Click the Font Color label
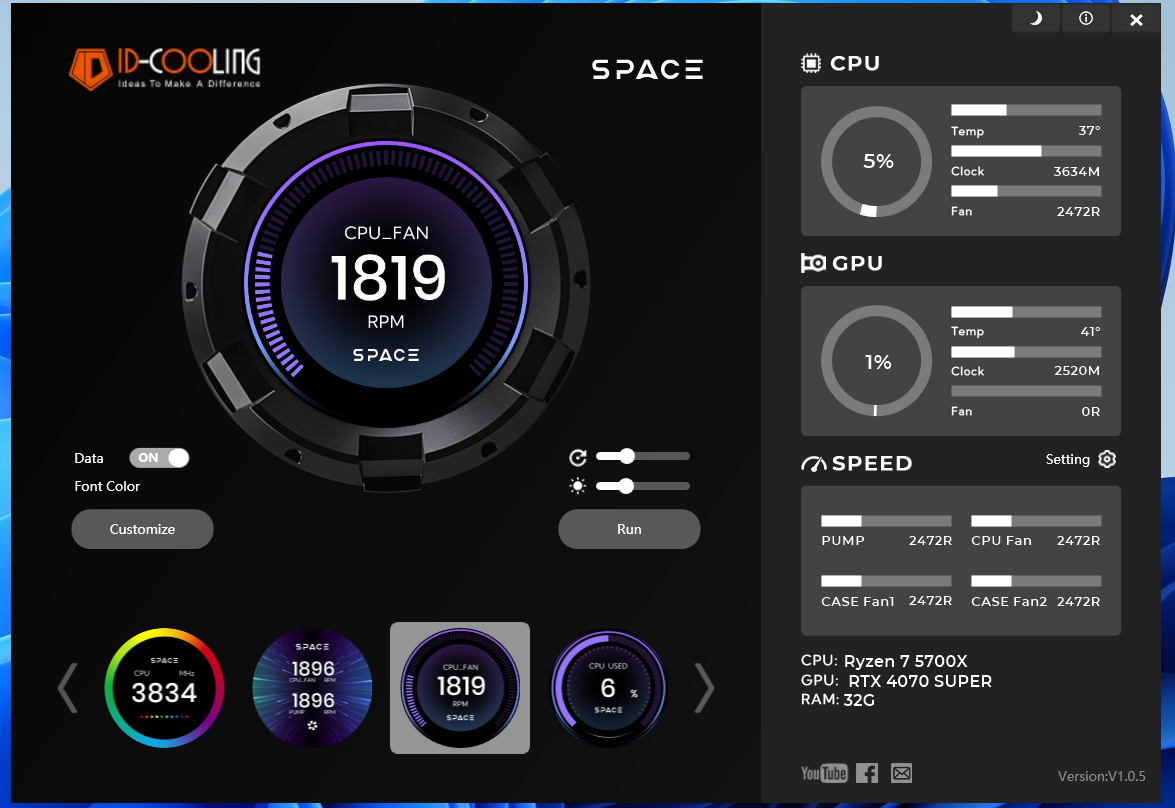 click(107, 486)
